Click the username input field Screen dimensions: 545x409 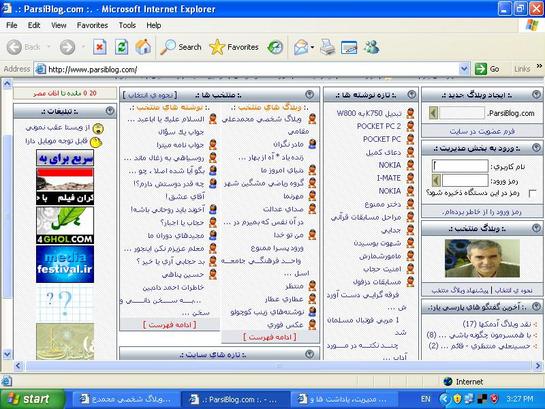point(460,166)
